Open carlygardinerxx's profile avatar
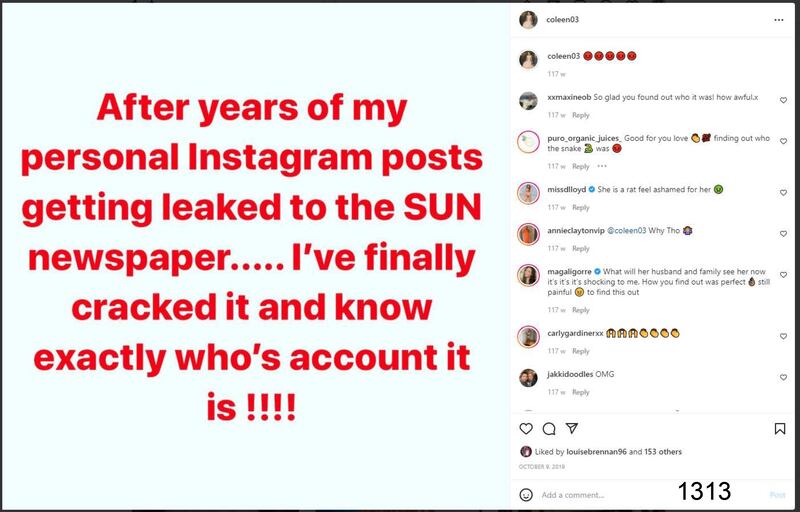Screen dimensions: 800x512 click(526, 336)
